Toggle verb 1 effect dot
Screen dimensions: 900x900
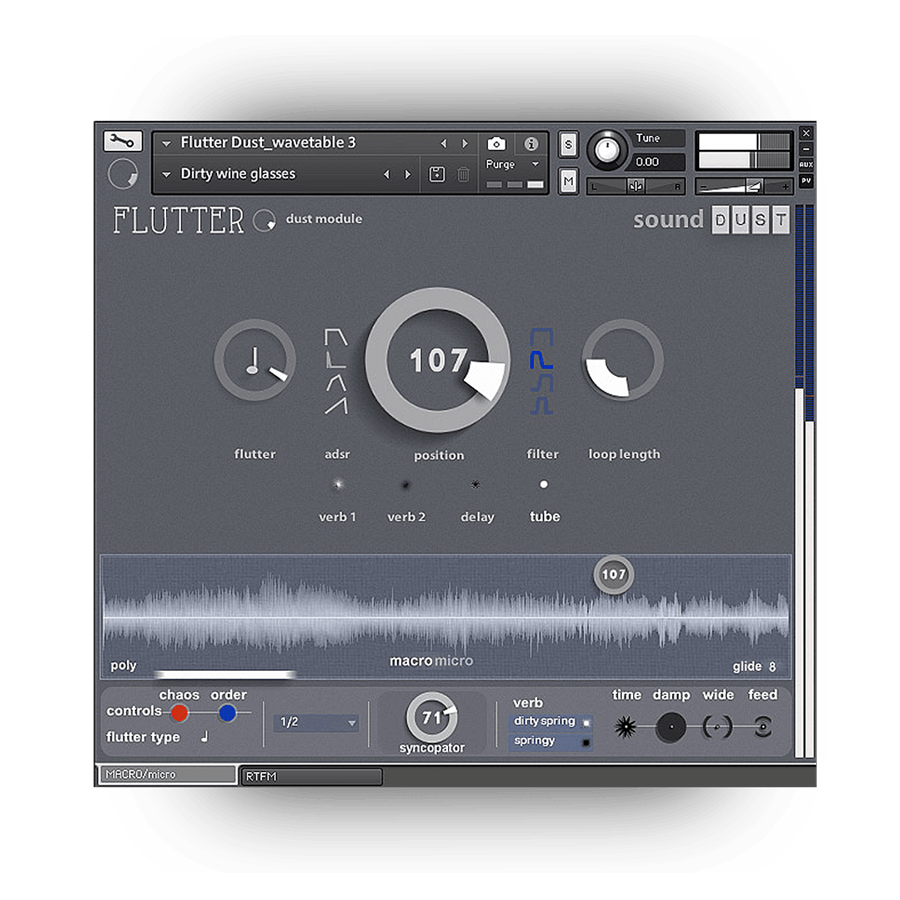pos(338,485)
